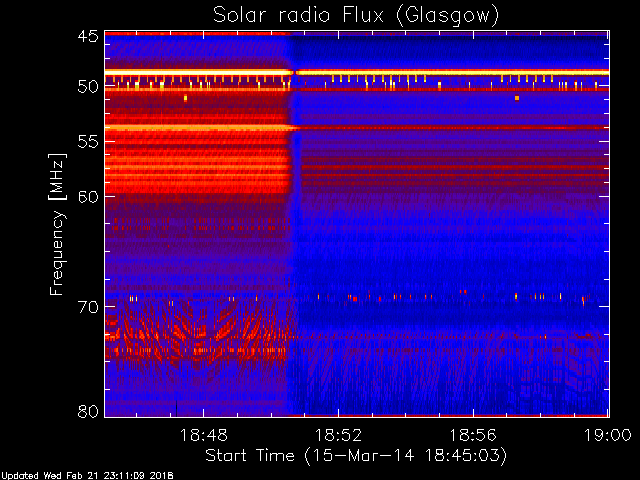Click the "Updated Wed Feb 21" timestamp text
The width and height of the screenshot is (640, 480).
pos(87,476)
